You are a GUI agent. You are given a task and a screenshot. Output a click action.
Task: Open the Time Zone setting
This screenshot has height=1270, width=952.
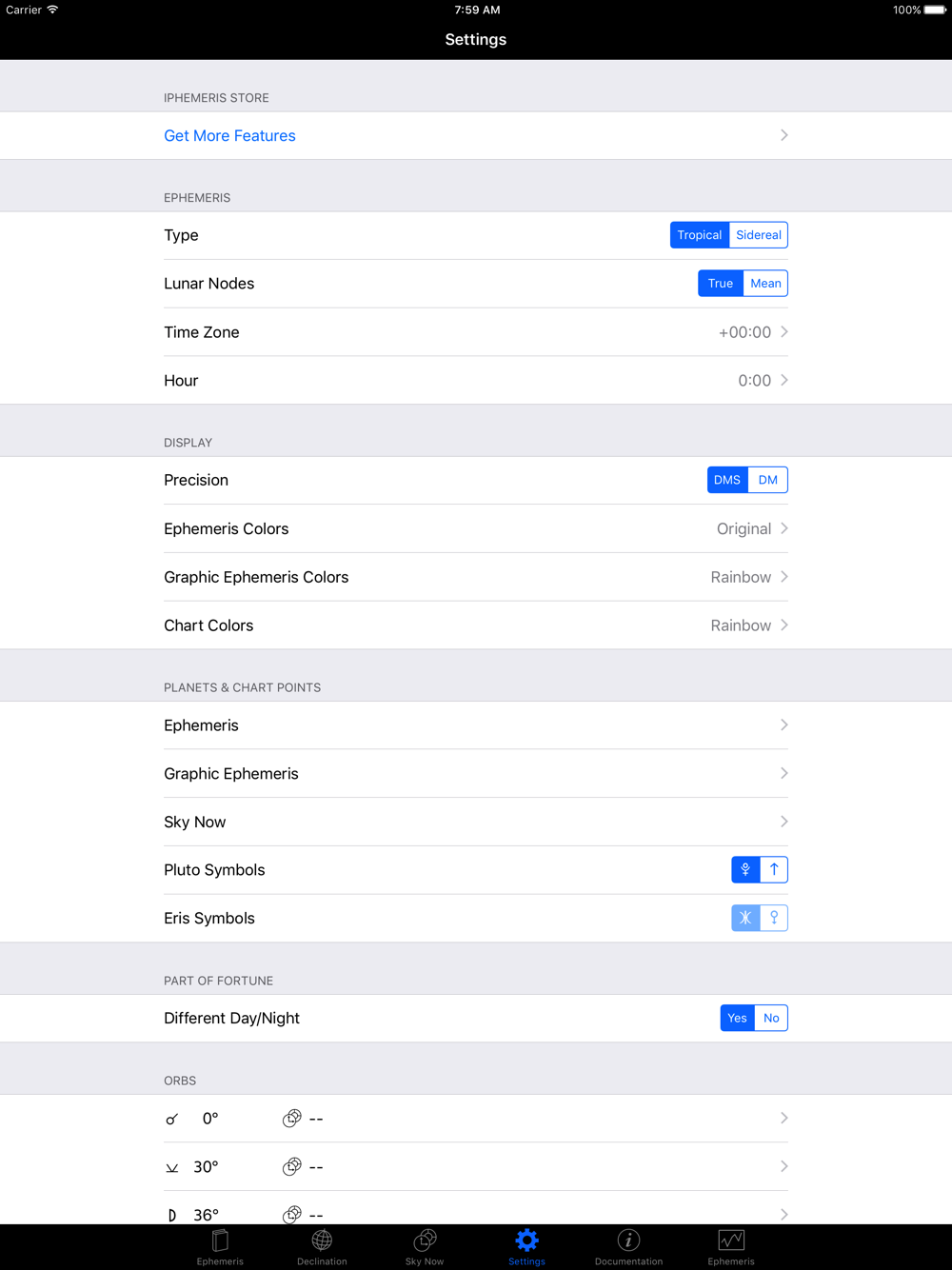476,332
